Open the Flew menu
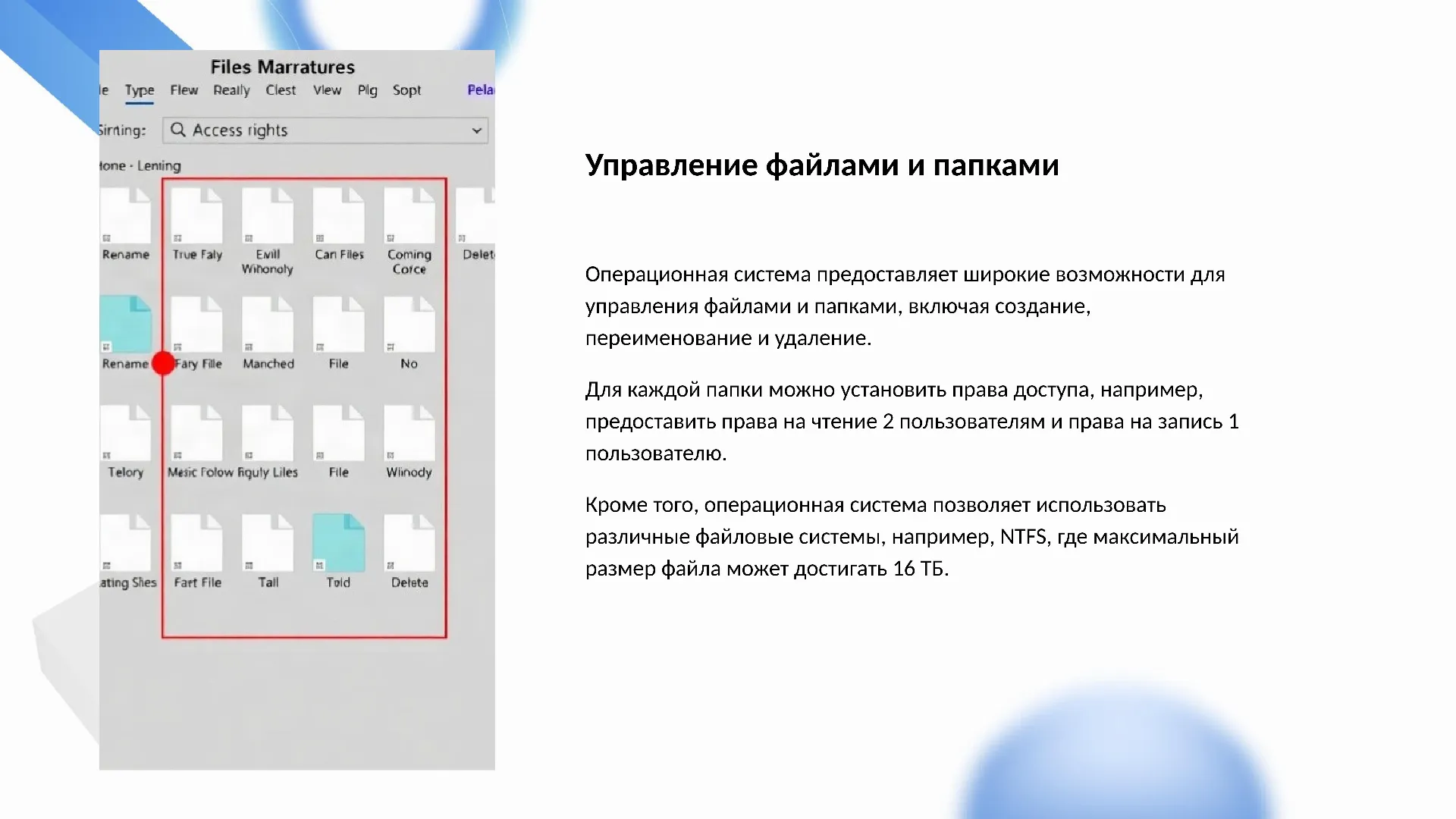Image resolution: width=1456 pixels, height=819 pixels. (x=184, y=90)
